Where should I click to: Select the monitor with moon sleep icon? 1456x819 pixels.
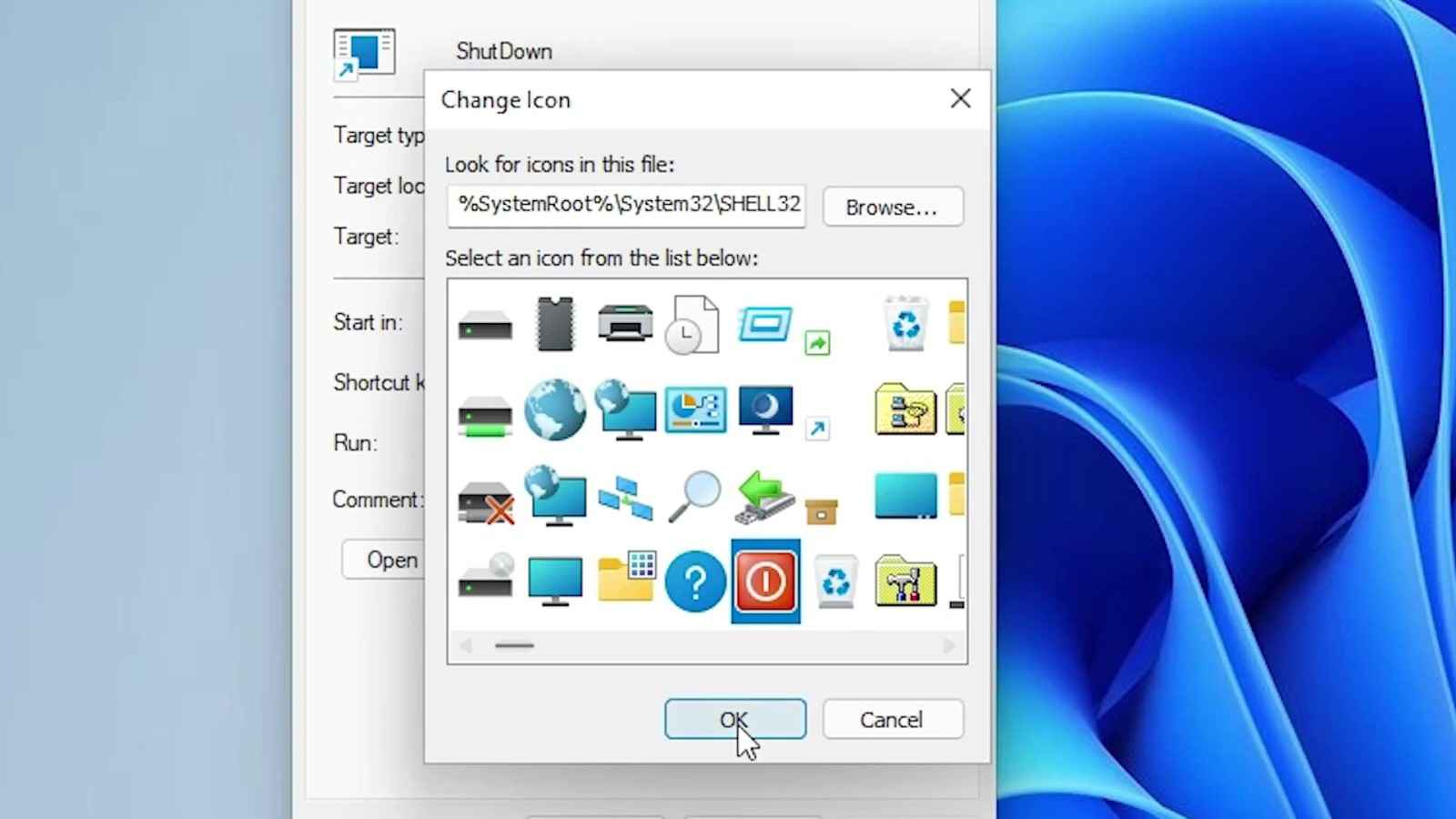(x=765, y=410)
